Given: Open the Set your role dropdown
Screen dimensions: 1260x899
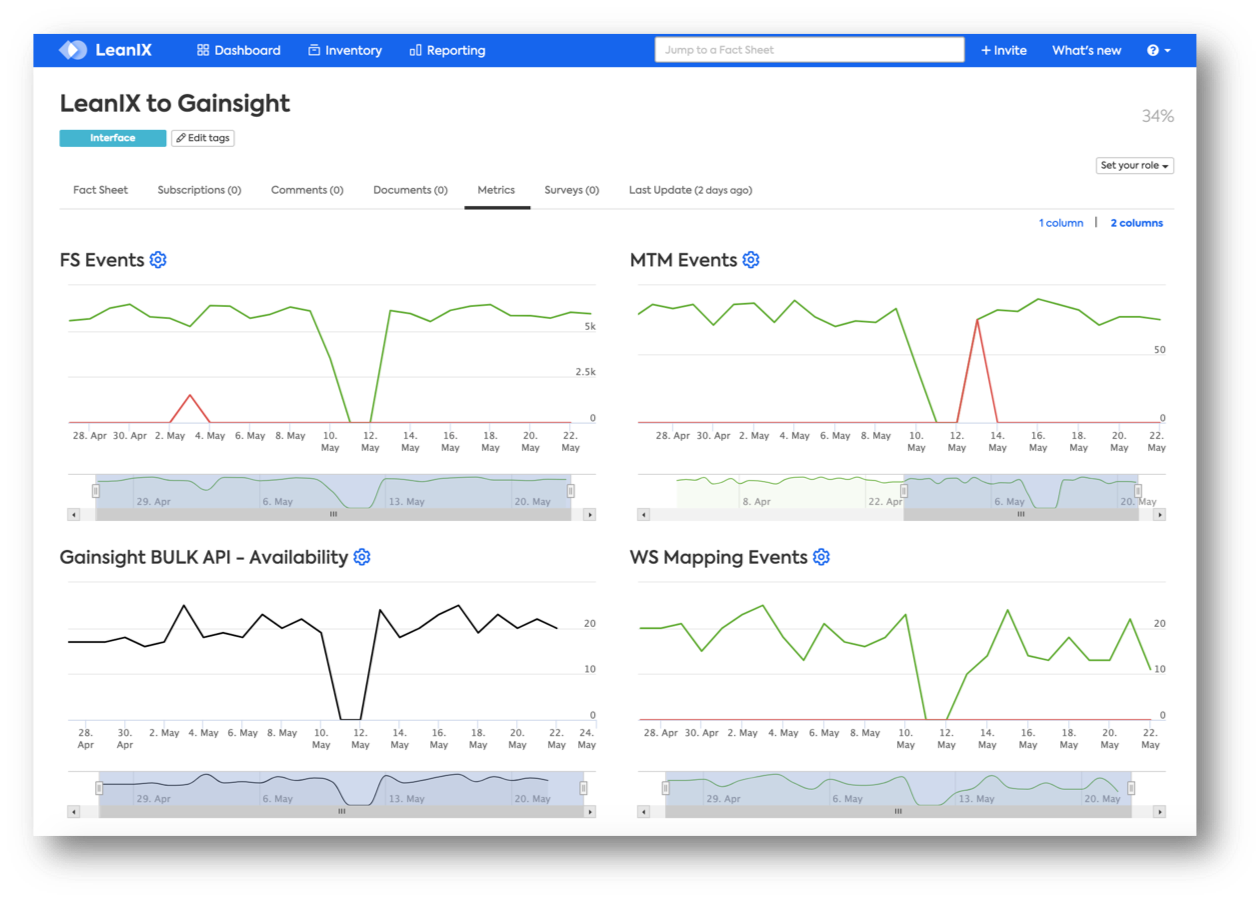Looking at the screenshot, I should point(1134,165).
